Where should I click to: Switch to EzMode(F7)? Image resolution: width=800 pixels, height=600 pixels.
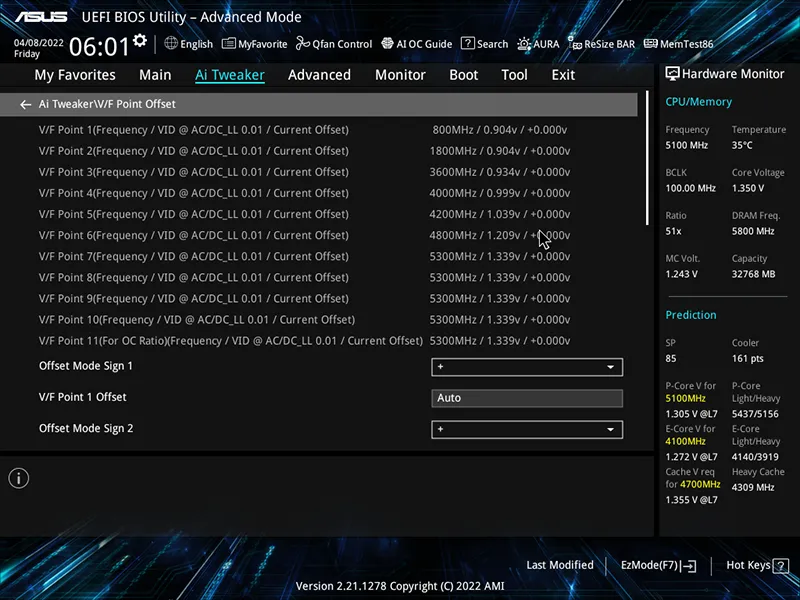click(x=658, y=565)
